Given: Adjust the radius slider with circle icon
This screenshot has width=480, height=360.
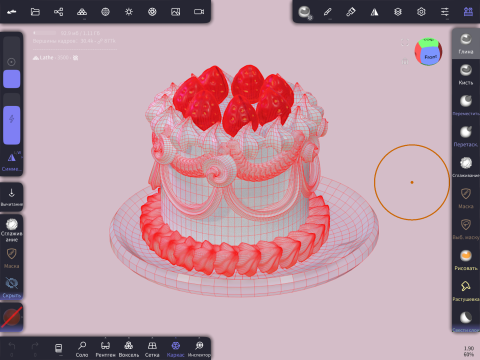Looking at the screenshot, I should click(12, 62).
